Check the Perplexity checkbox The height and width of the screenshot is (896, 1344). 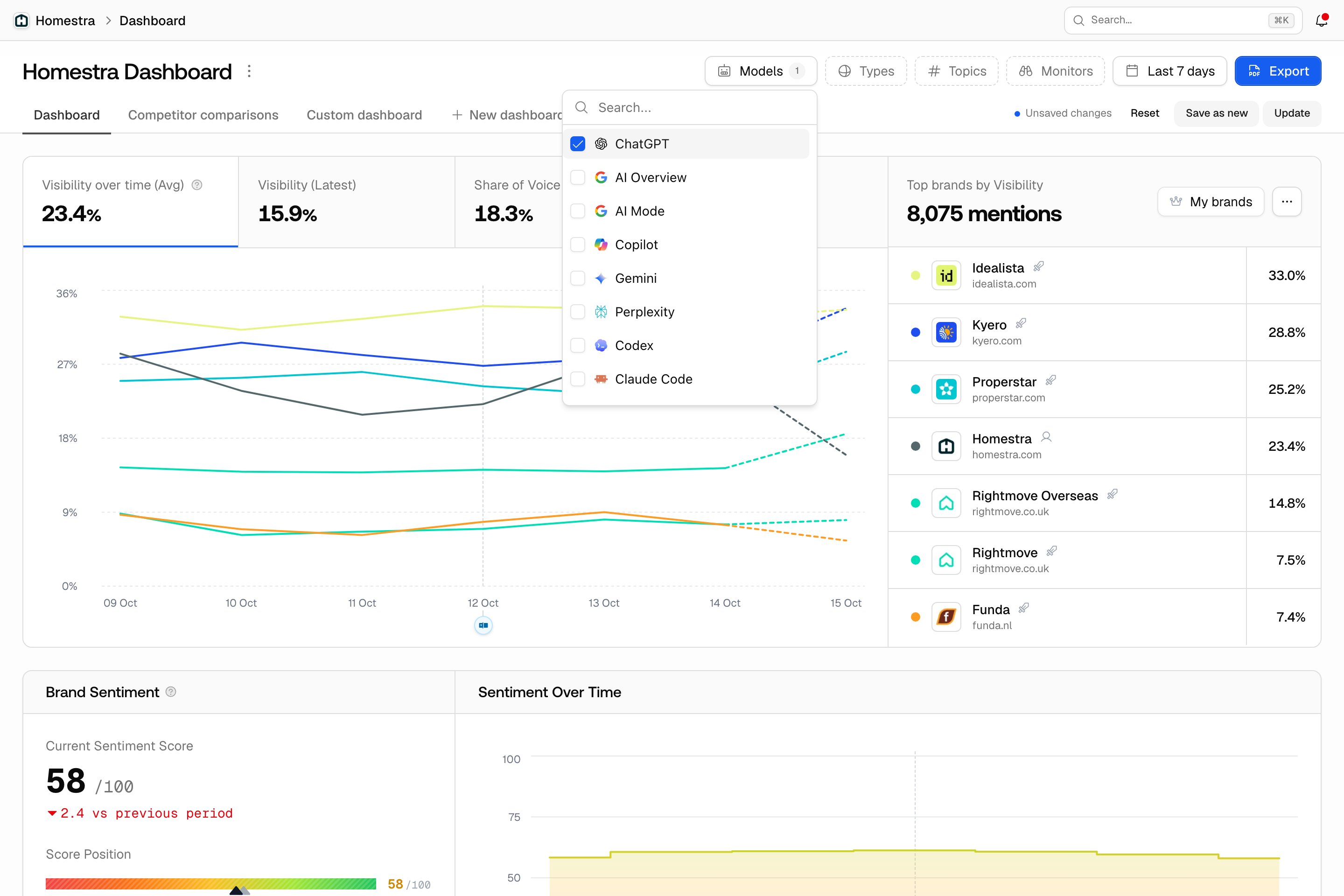point(578,312)
